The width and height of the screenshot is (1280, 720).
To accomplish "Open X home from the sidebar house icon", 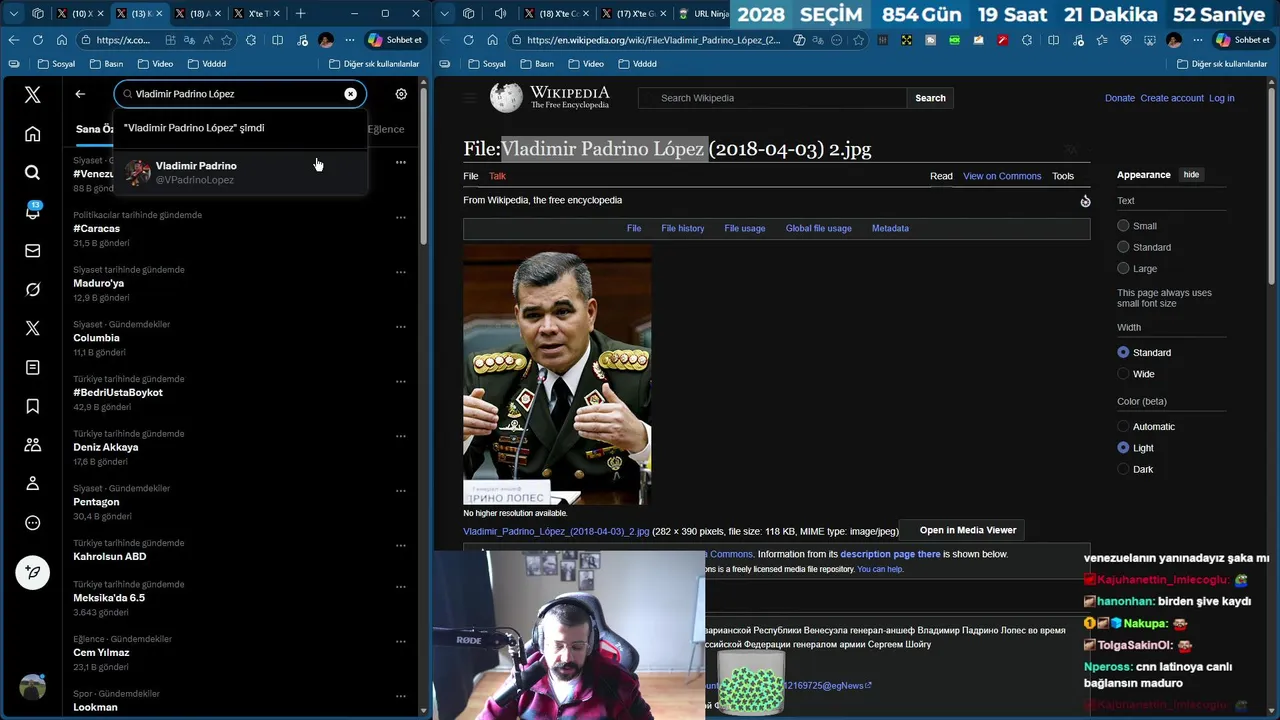I will click(x=32, y=134).
